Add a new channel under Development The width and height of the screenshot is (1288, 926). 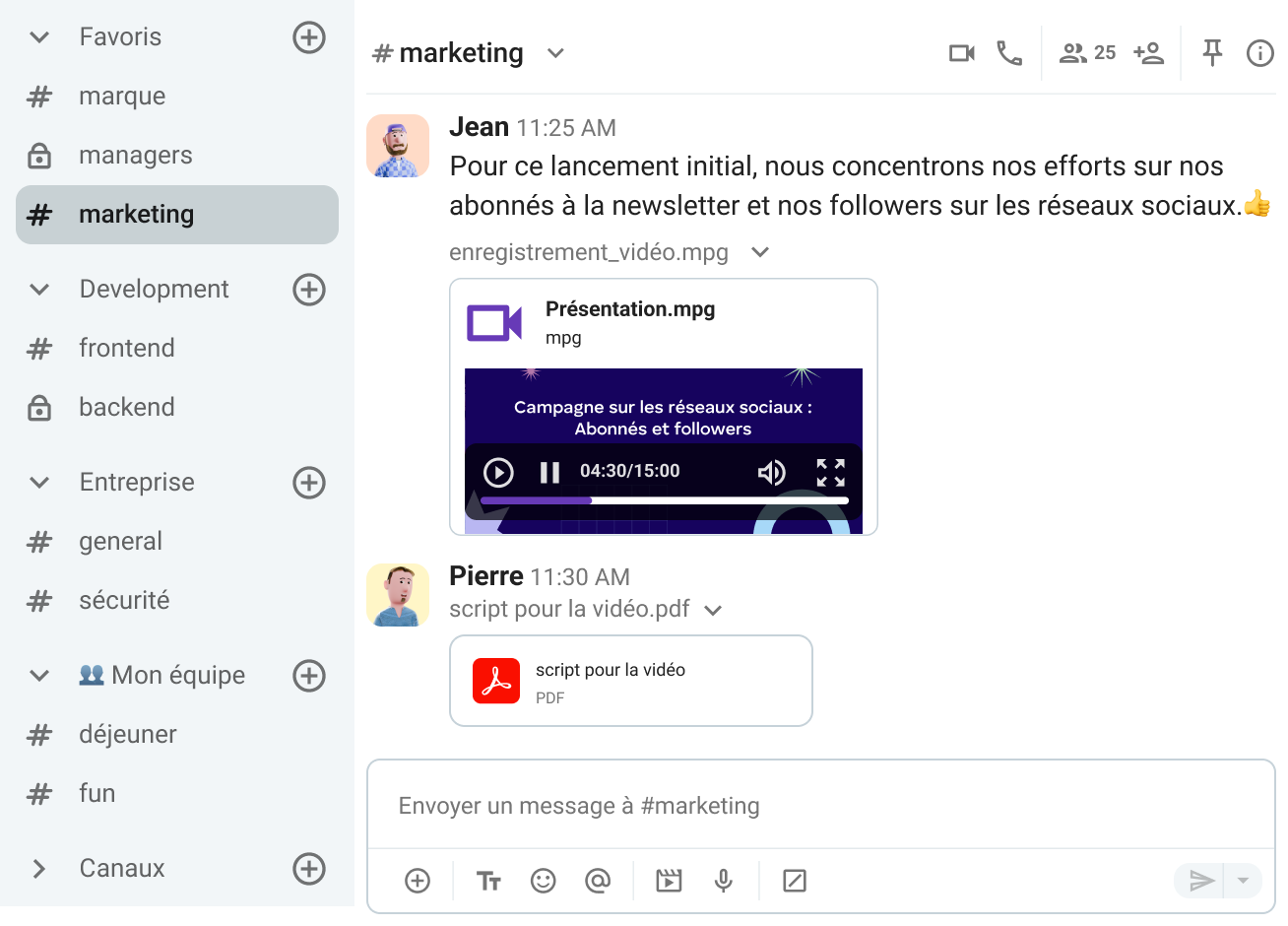point(309,289)
